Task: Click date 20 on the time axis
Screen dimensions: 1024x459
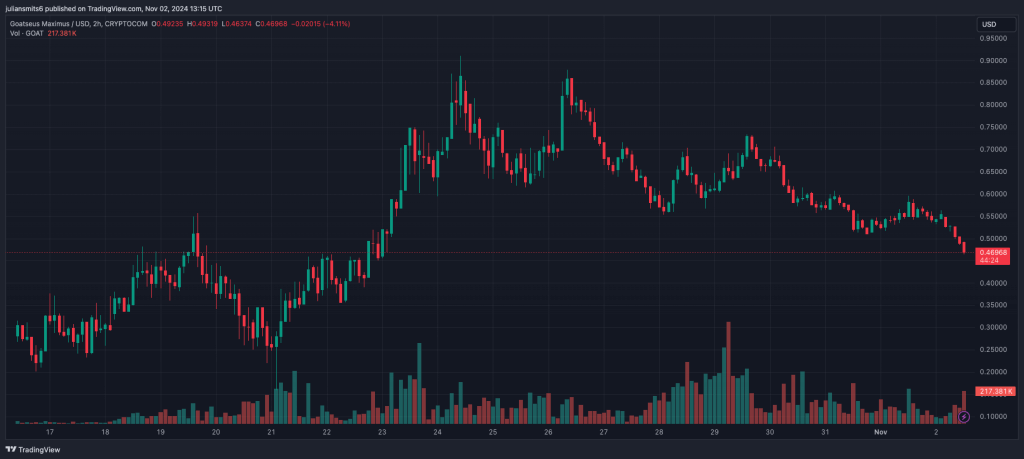Action: (x=216, y=432)
